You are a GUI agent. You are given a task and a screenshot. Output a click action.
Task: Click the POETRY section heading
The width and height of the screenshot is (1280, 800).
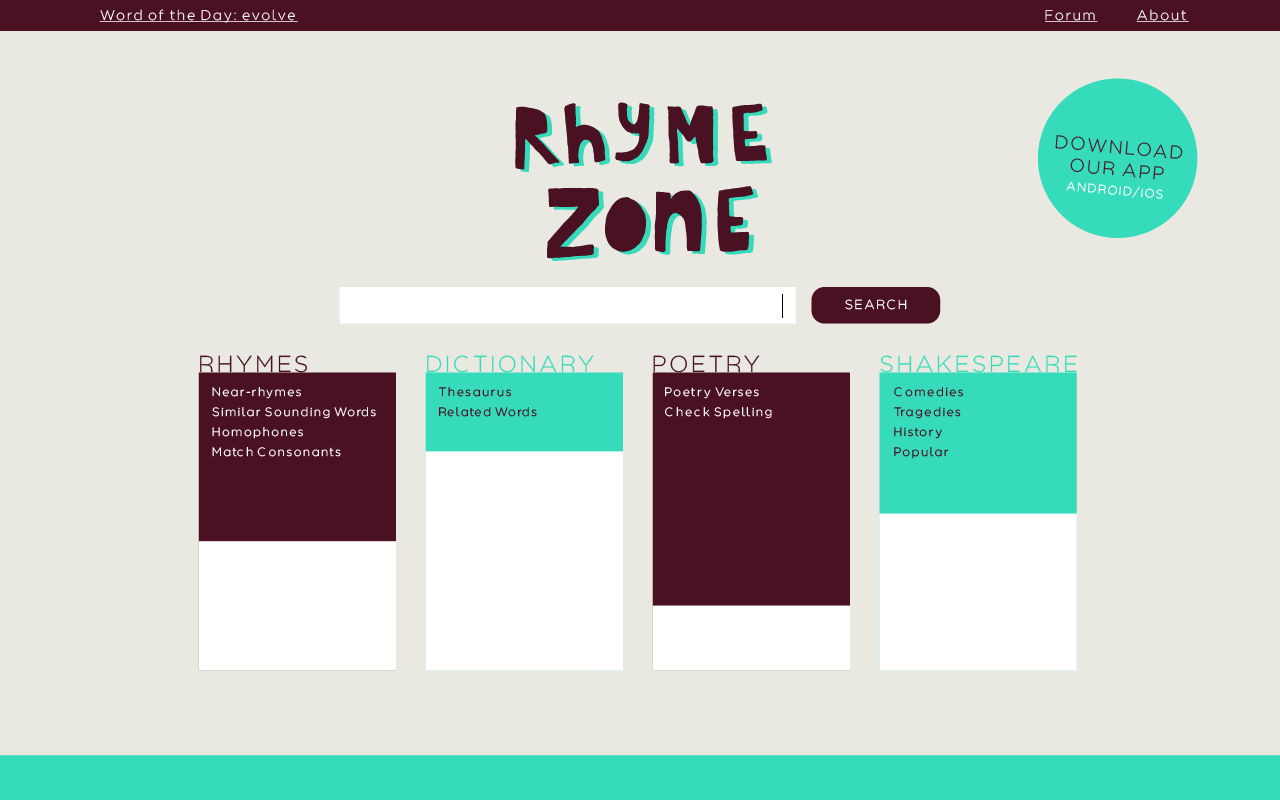pyautogui.click(x=706, y=364)
